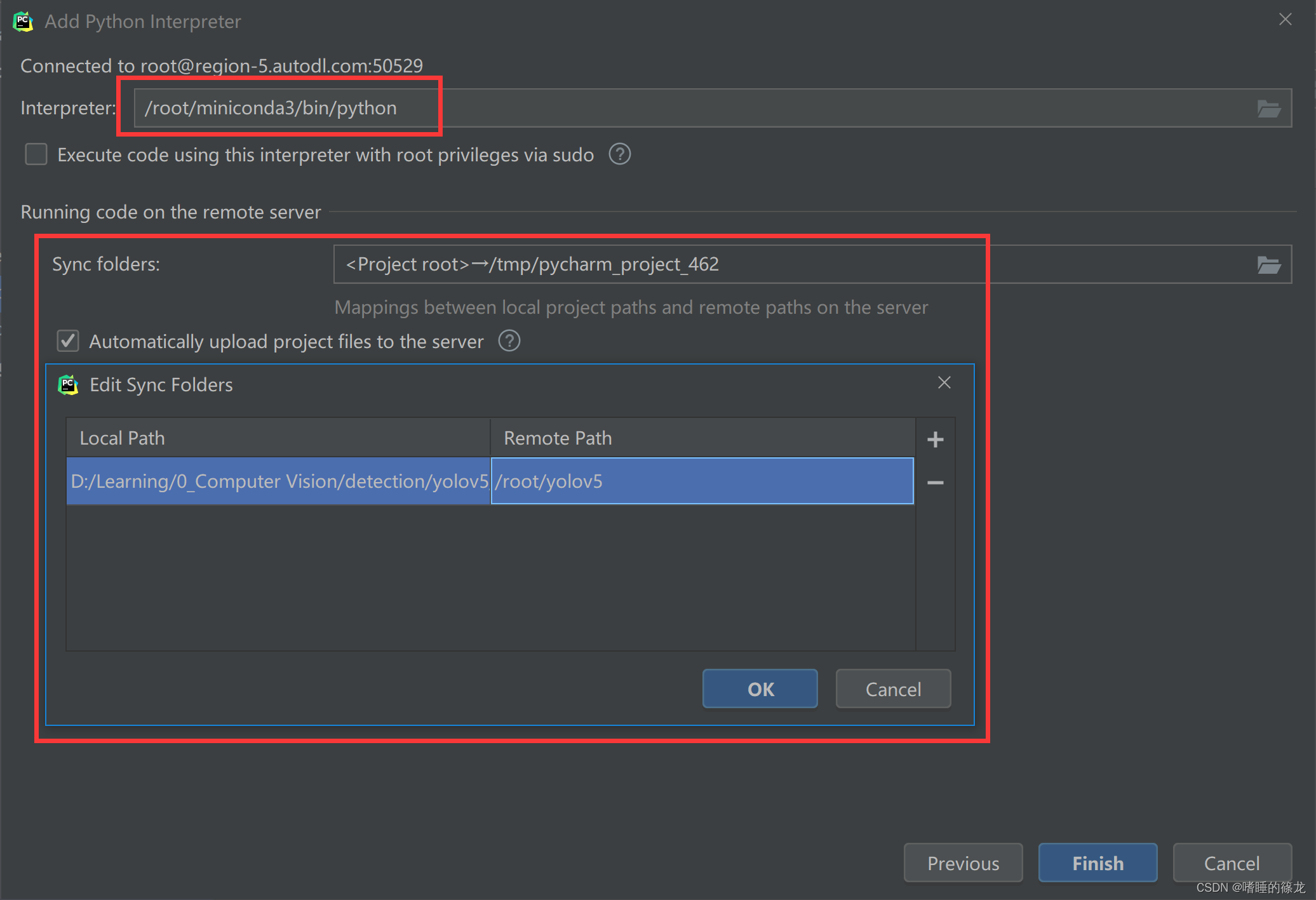This screenshot has height=900, width=1316.
Task: Edit the /root/yolov5 remote path cell
Action: coord(702,481)
